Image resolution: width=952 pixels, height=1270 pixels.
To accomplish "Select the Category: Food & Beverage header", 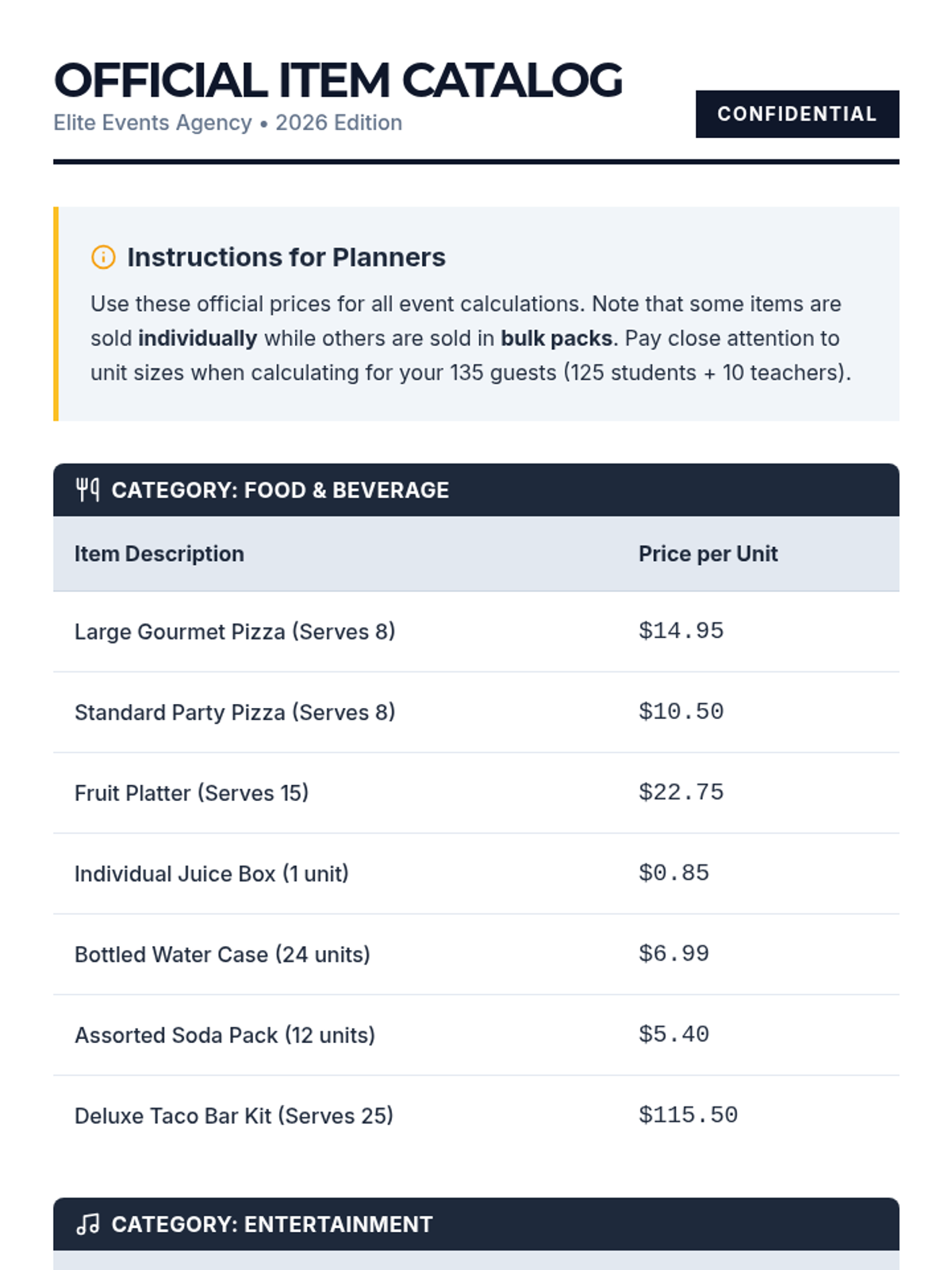I will [280, 490].
